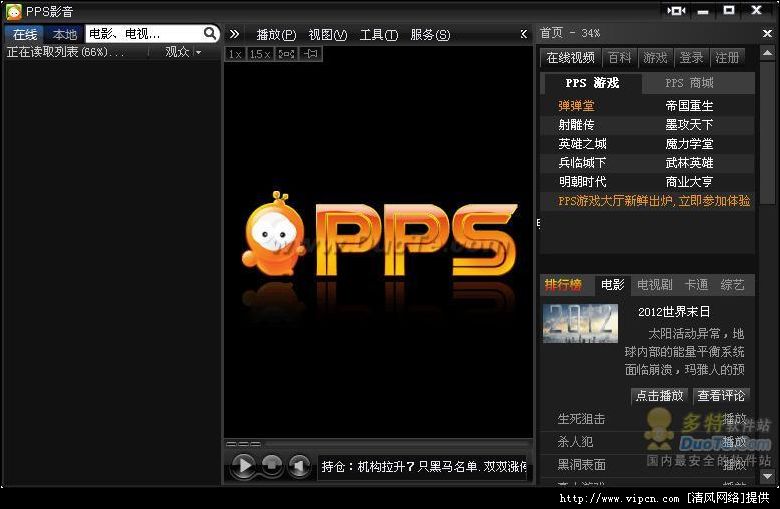Click the scrolling news ticker text
This screenshot has height=509, width=780.
click(424, 466)
